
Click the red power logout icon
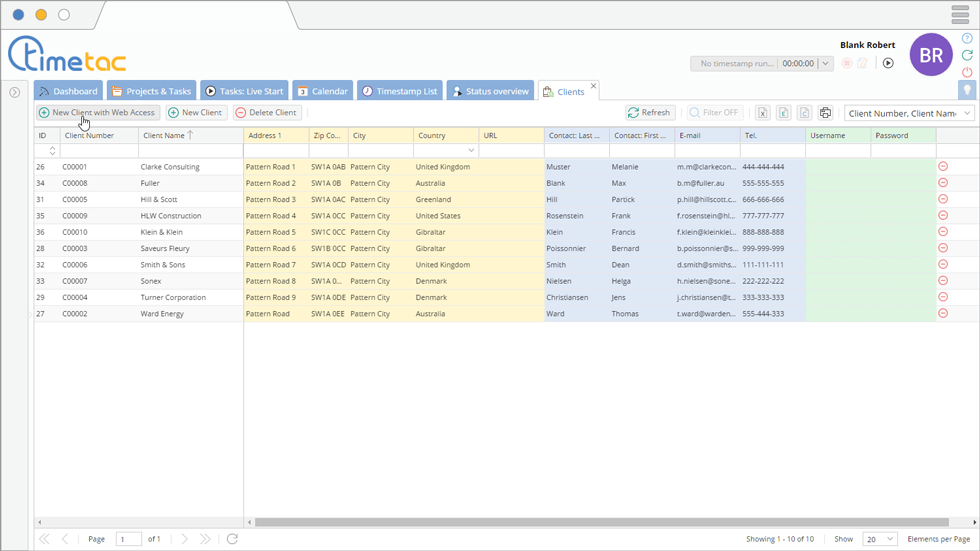[967, 72]
